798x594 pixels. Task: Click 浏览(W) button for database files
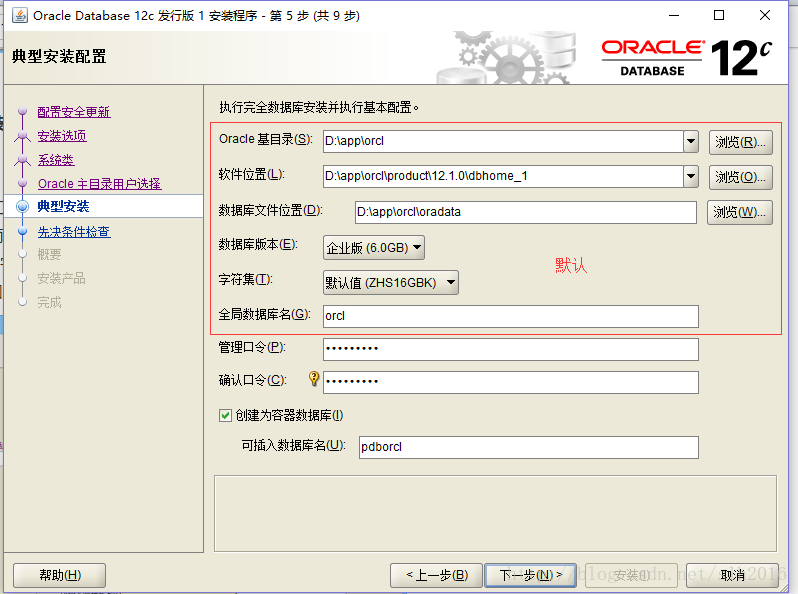tap(739, 212)
